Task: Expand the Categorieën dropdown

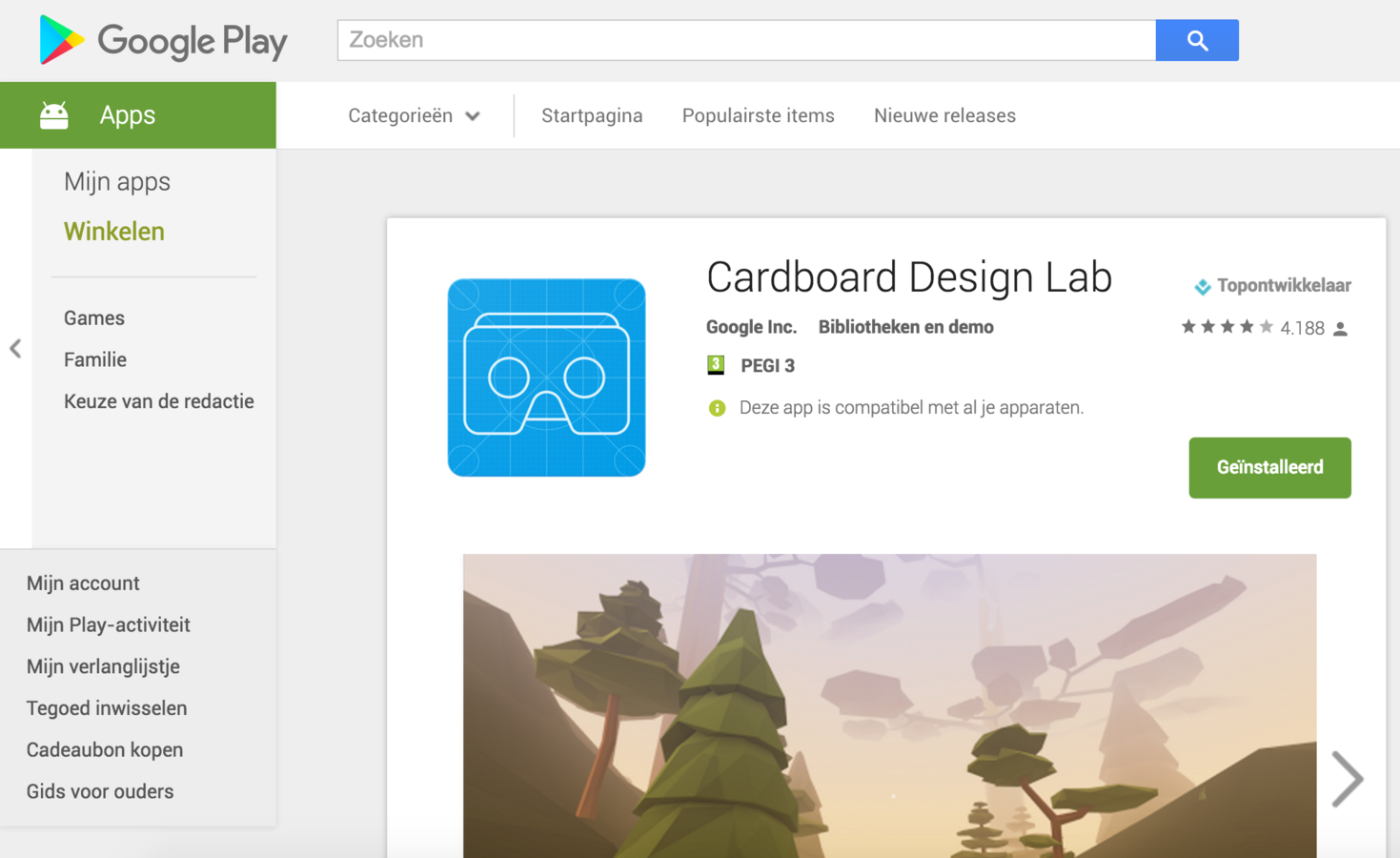Action: (414, 115)
